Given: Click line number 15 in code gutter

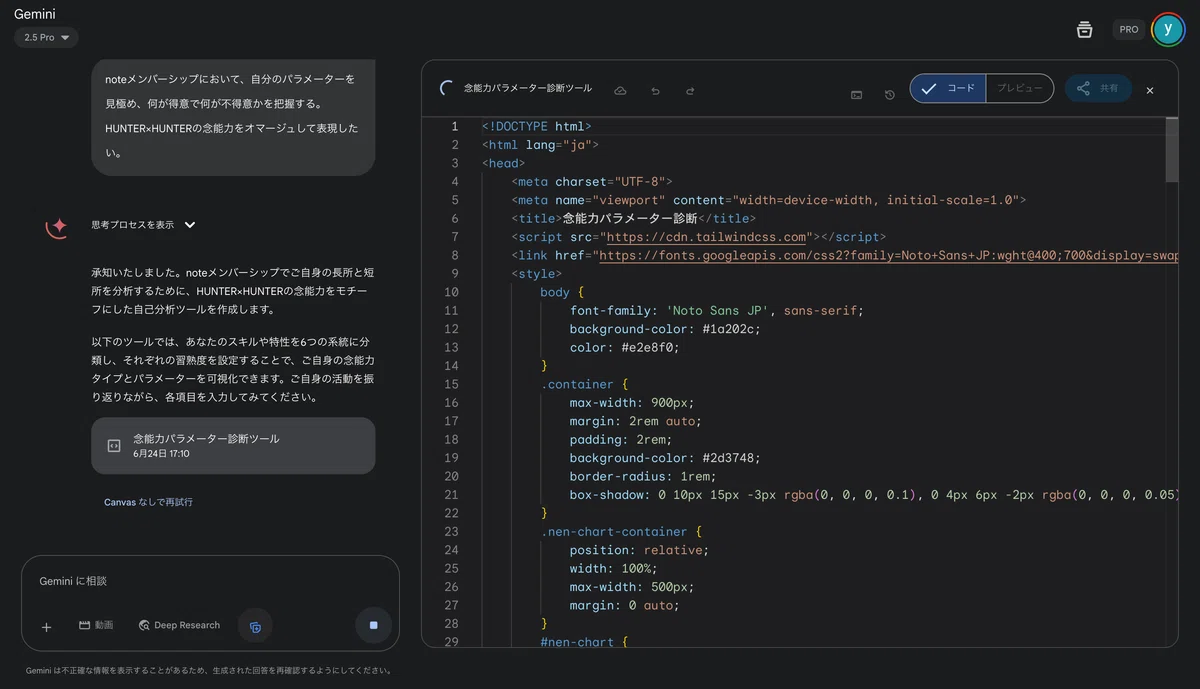Looking at the screenshot, I should point(452,384).
